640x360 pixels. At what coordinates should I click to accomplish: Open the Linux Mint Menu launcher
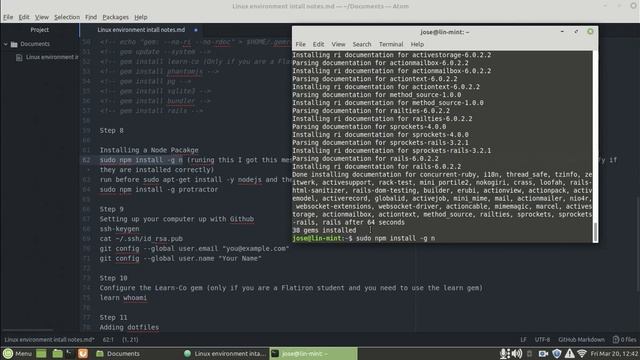[x=17, y=353]
